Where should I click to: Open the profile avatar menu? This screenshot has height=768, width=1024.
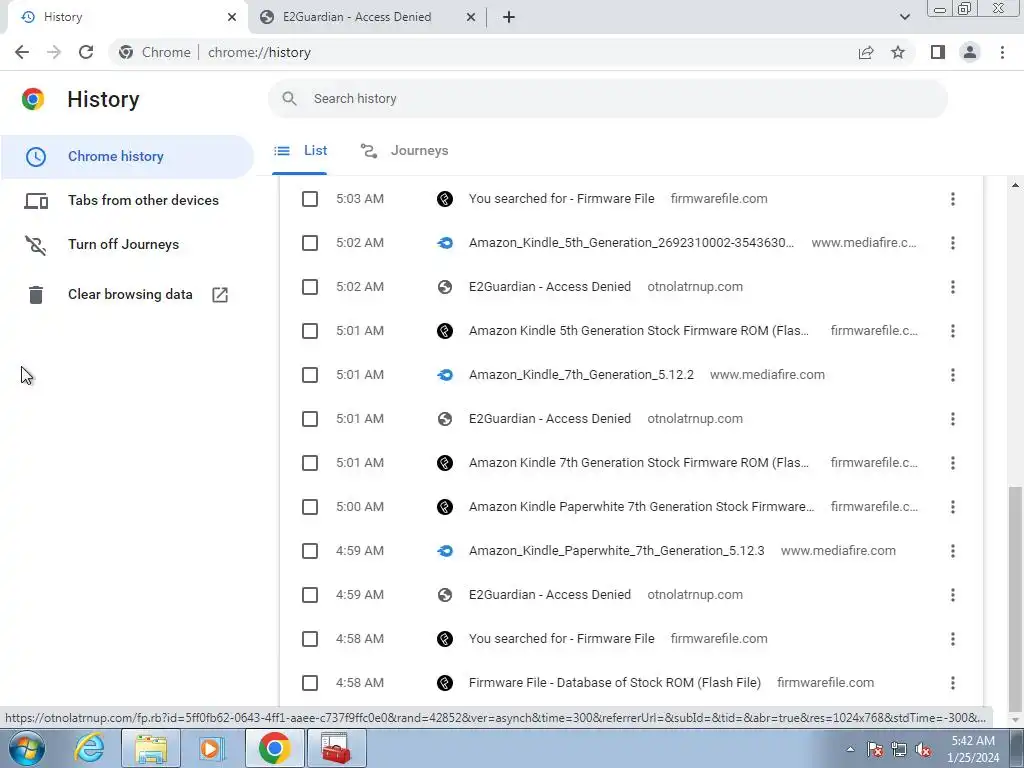click(970, 52)
